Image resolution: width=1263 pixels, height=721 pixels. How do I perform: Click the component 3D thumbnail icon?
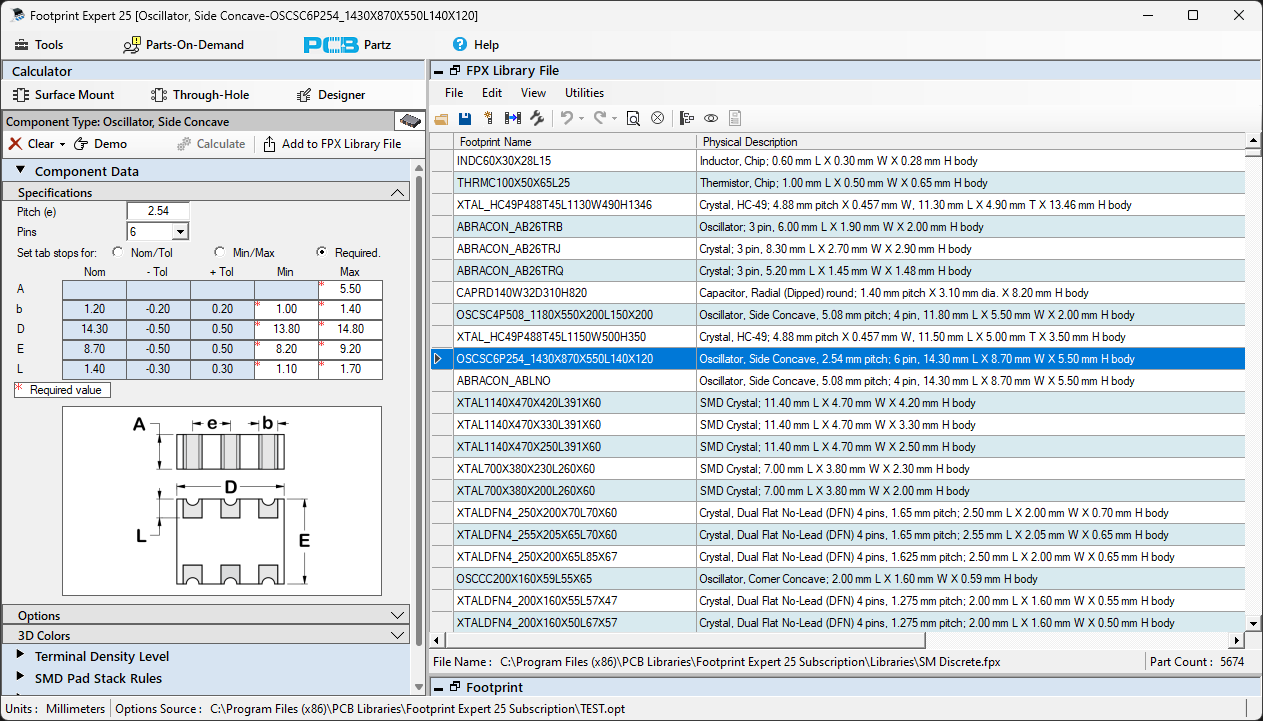click(x=409, y=121)
